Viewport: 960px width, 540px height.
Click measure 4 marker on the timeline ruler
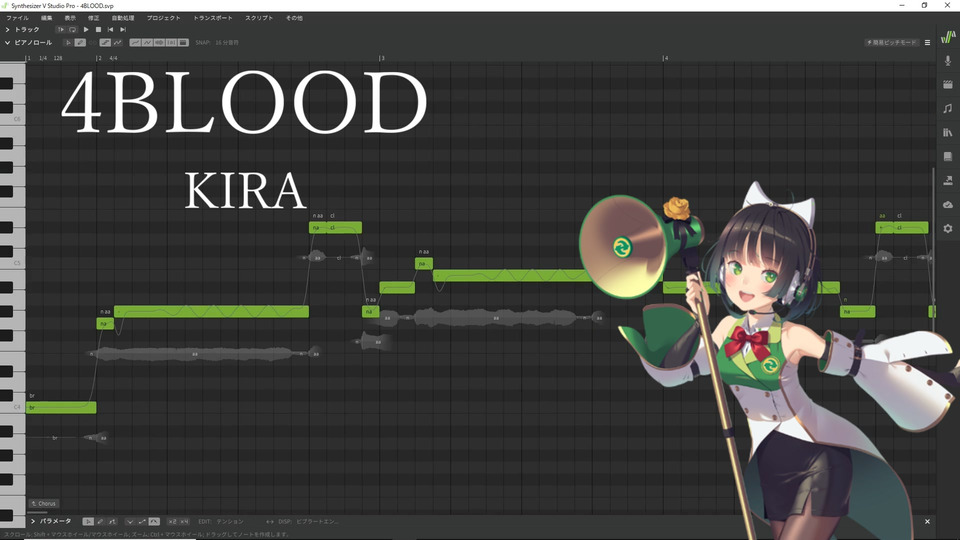[665, 58]
